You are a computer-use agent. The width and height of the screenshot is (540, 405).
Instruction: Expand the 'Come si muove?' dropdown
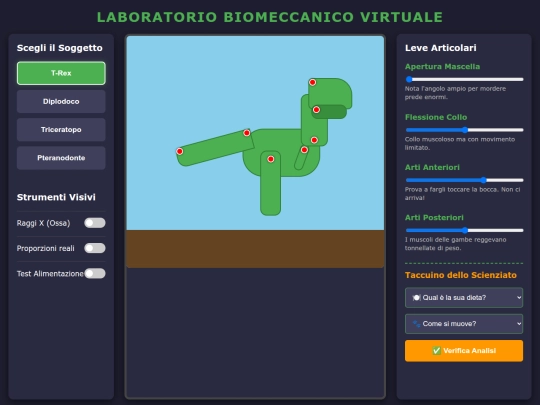(464, 324)
